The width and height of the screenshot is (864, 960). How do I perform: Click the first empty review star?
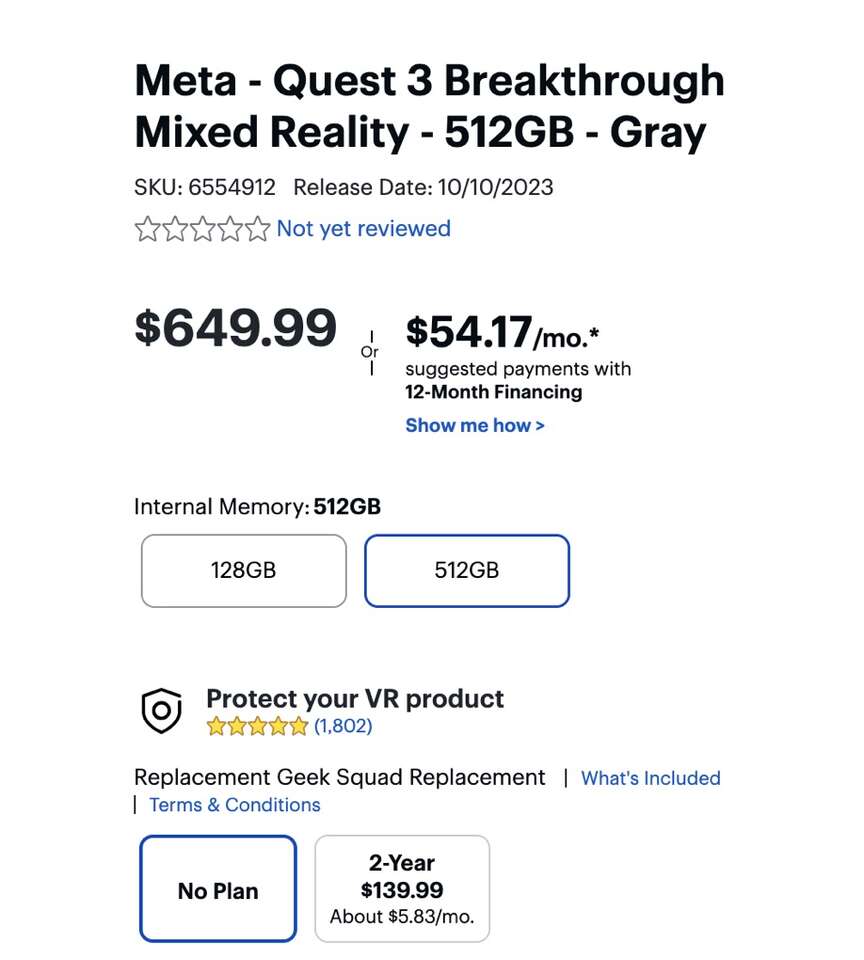[x=147, y=230]
